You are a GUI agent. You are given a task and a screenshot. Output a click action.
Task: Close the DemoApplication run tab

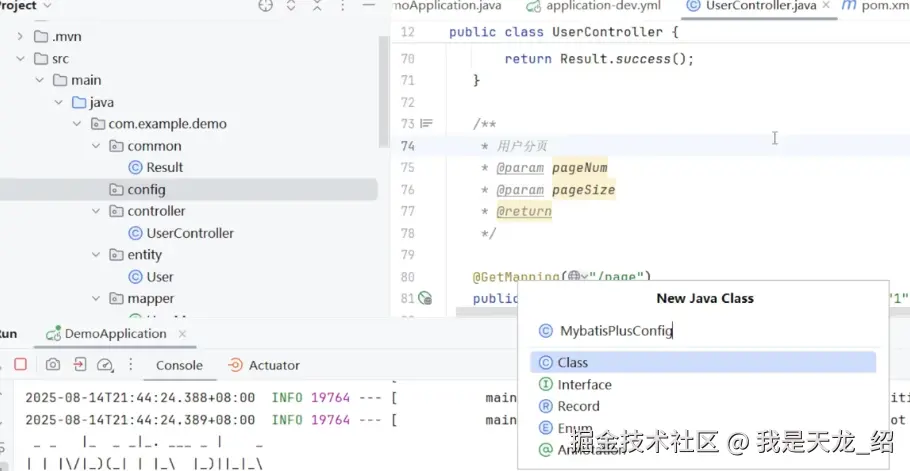click(182, 334)
